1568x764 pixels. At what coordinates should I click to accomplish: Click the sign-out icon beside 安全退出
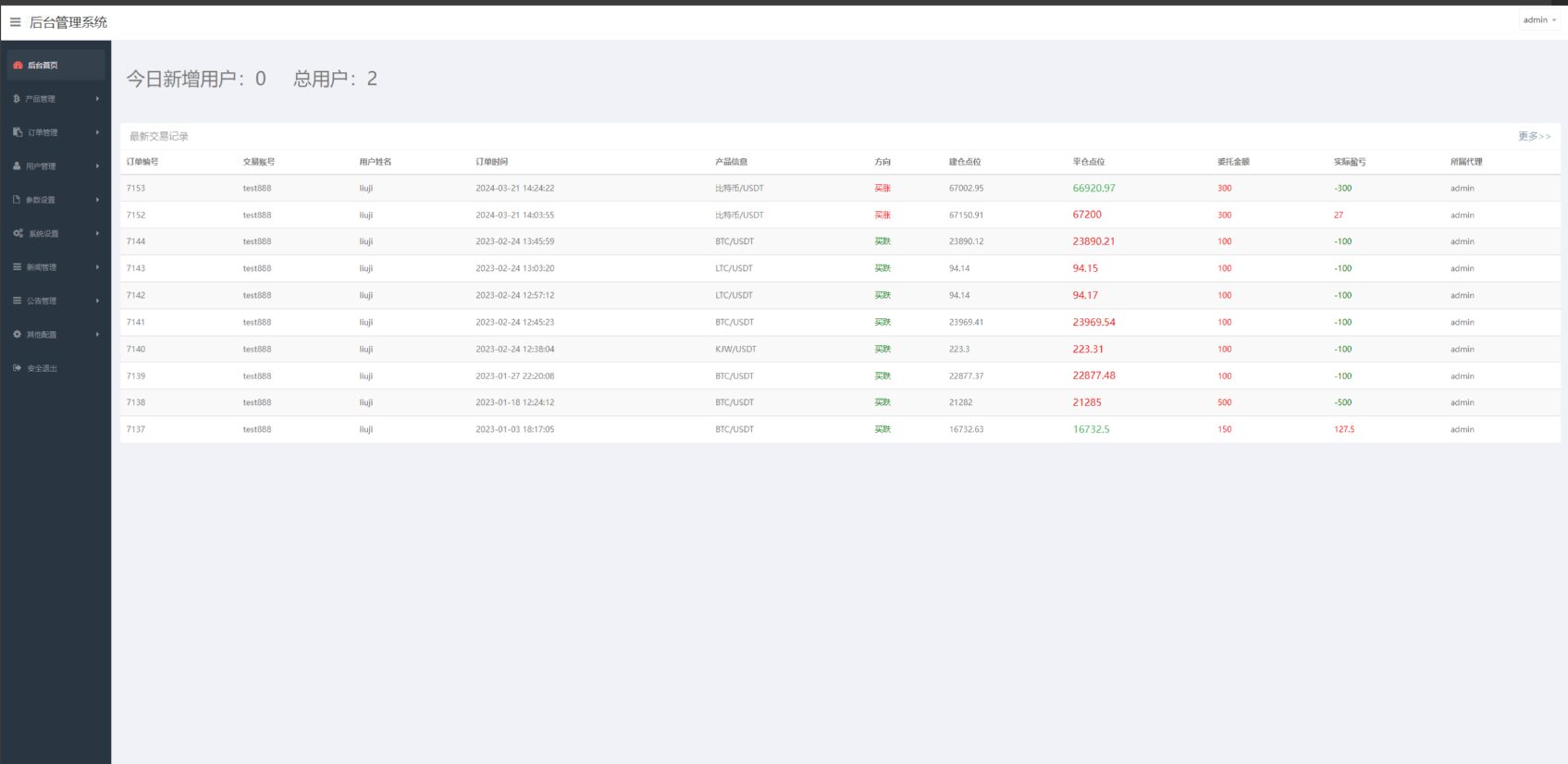(17, 368)
